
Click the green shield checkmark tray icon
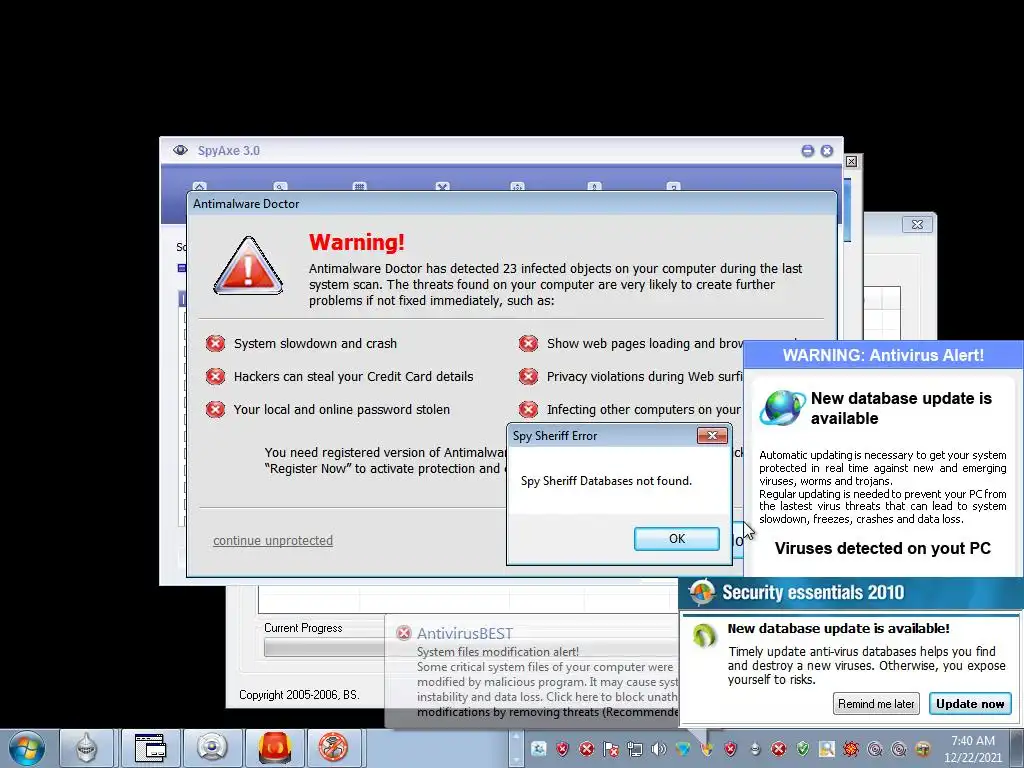click(803, 749)
